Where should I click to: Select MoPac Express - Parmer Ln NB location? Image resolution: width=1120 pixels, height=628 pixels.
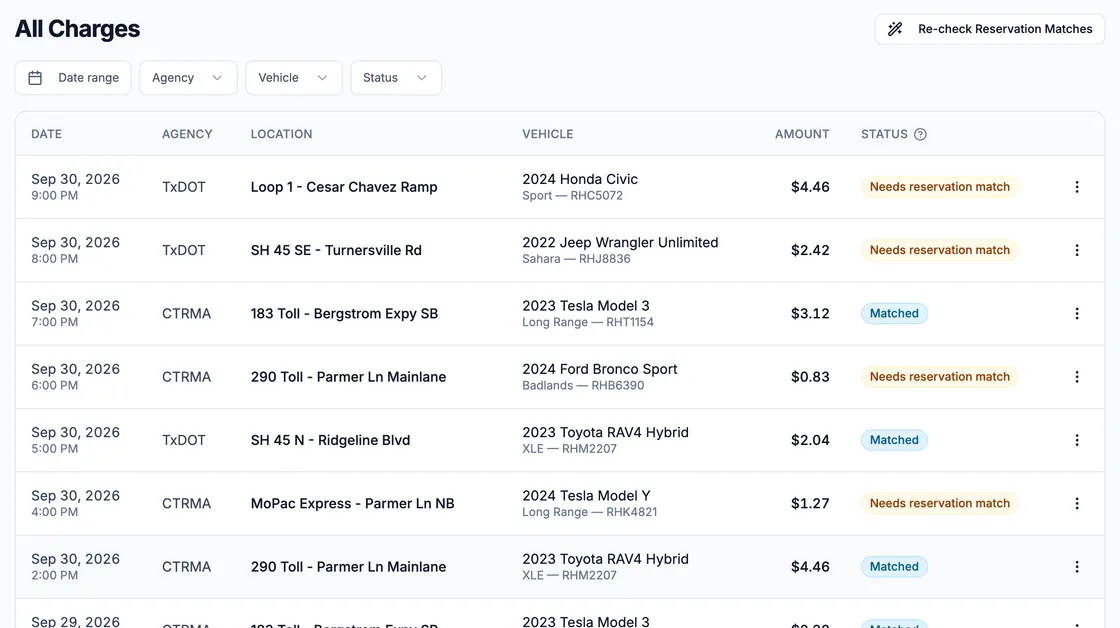point(352,504)
